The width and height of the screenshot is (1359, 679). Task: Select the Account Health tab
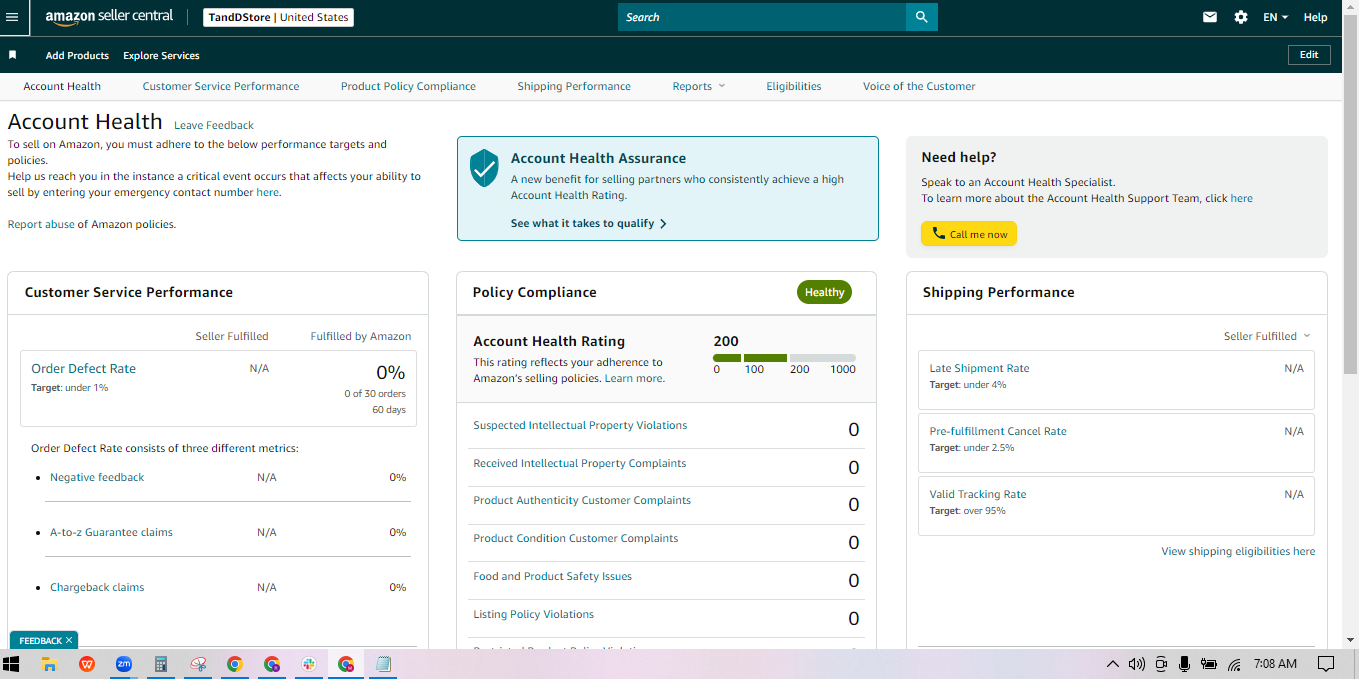pos(62,86)
